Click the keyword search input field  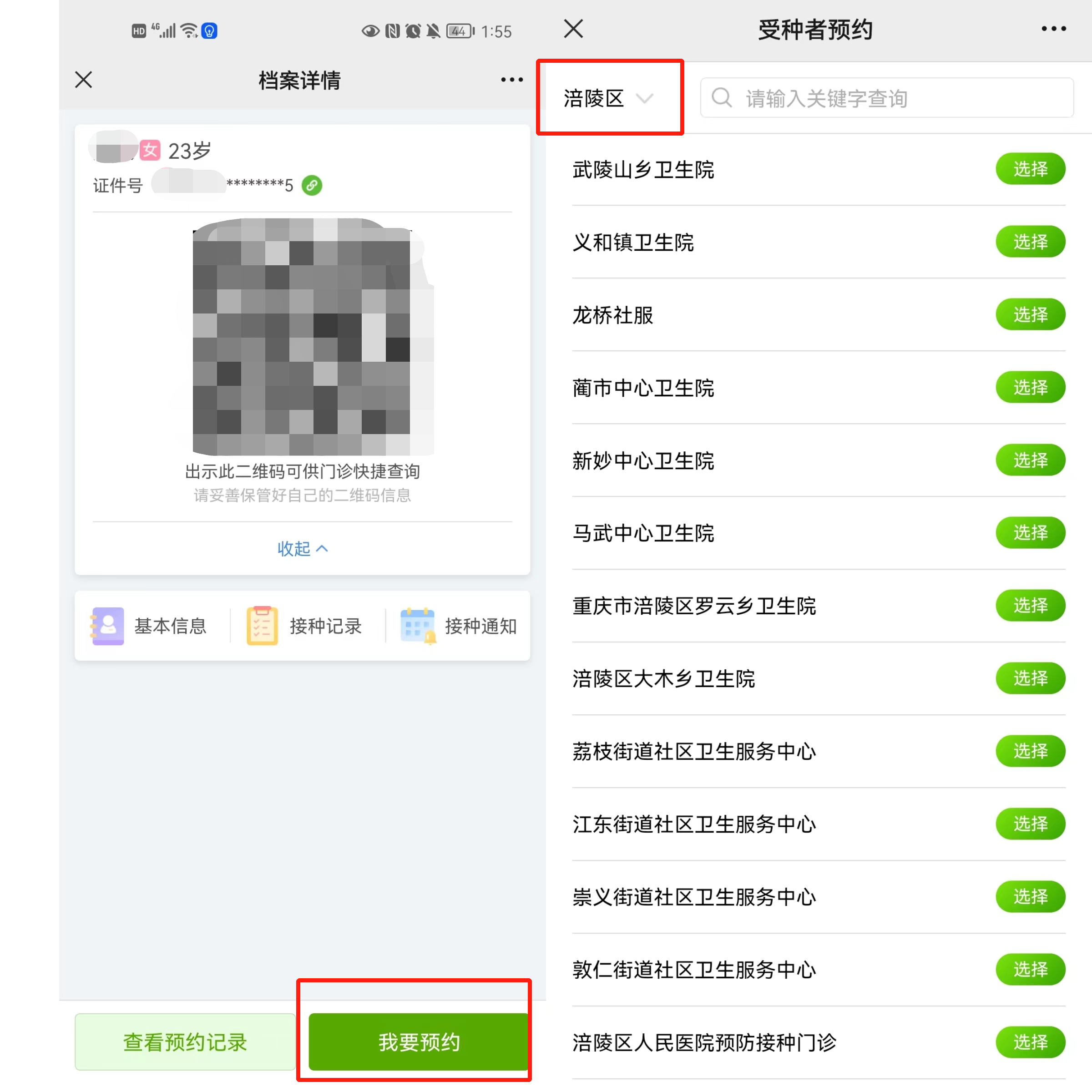[x=886, y=98]
